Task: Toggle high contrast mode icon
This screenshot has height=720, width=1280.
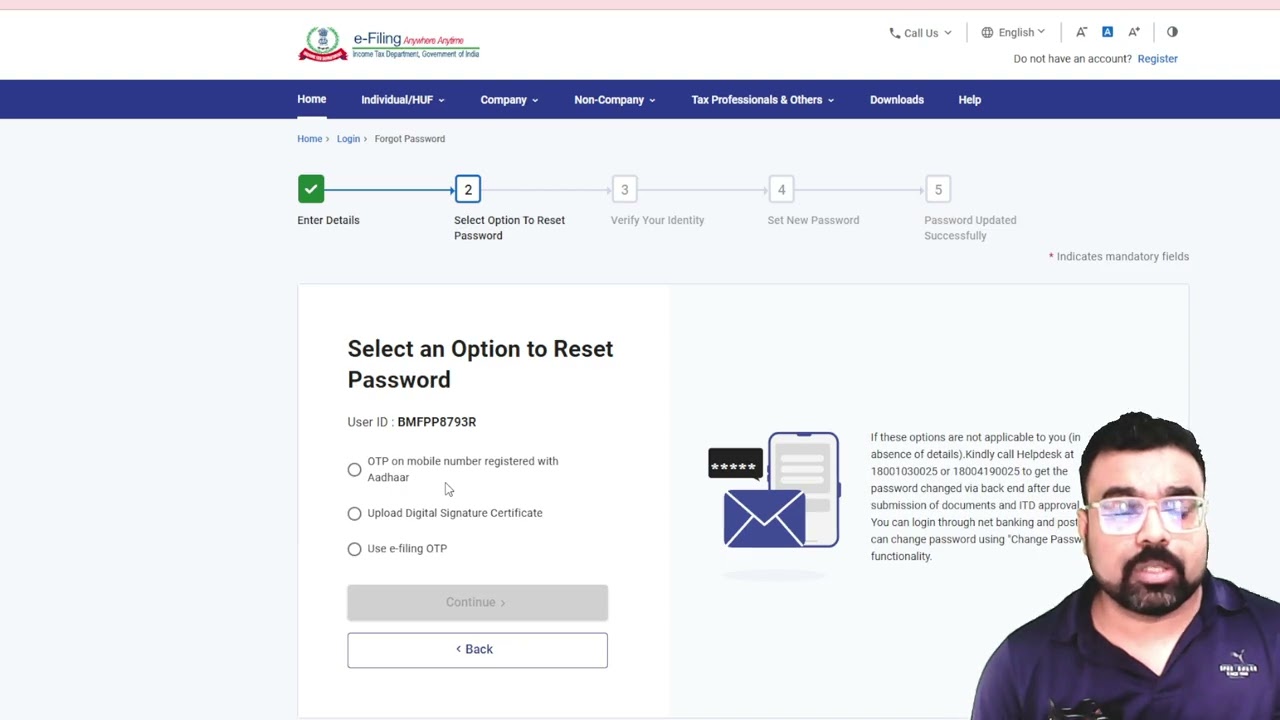Action: coord(1172,32)
